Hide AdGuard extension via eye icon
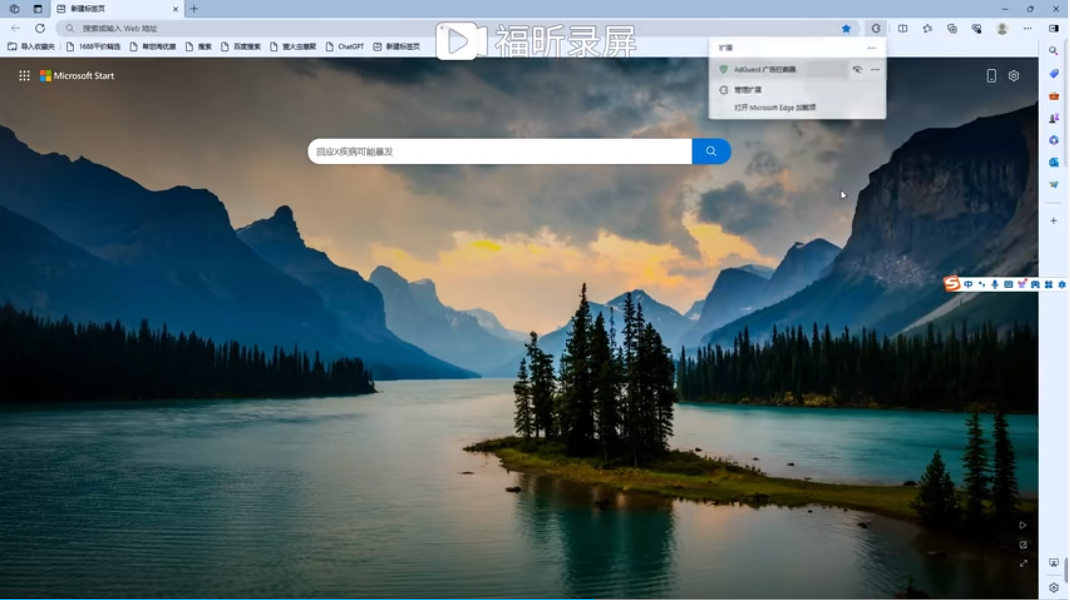The height and width of the screenshot is (600, 1070). [857, 70]
